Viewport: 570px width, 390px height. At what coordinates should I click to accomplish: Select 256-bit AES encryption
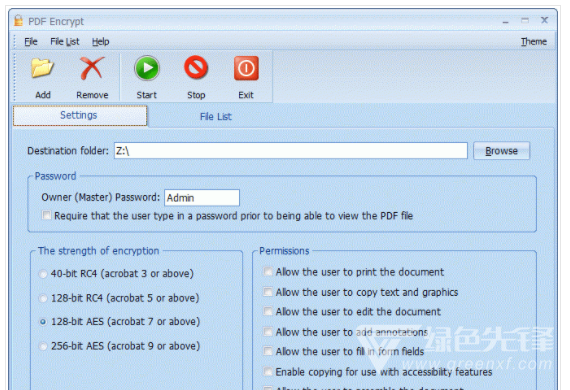(43, 346)
